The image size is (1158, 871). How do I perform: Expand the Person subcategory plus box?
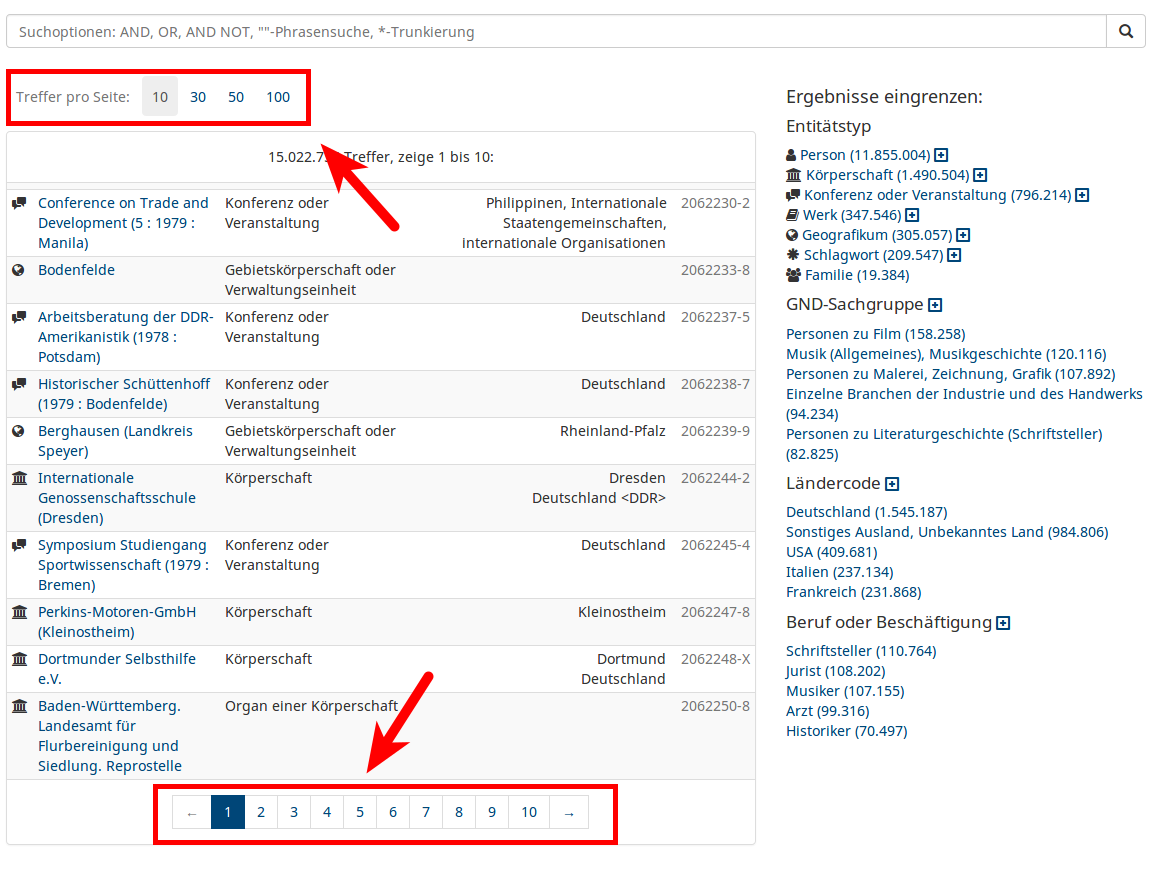tap(941, 155)
